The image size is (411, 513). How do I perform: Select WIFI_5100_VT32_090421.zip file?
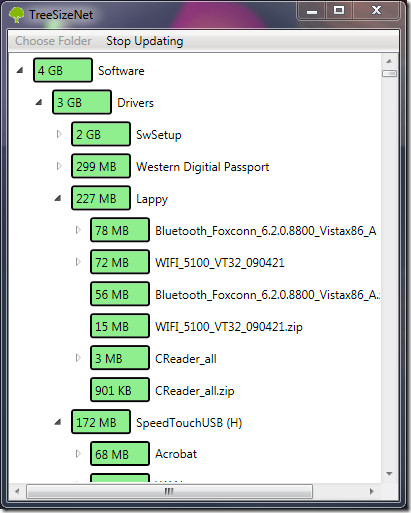click(229, 327)
